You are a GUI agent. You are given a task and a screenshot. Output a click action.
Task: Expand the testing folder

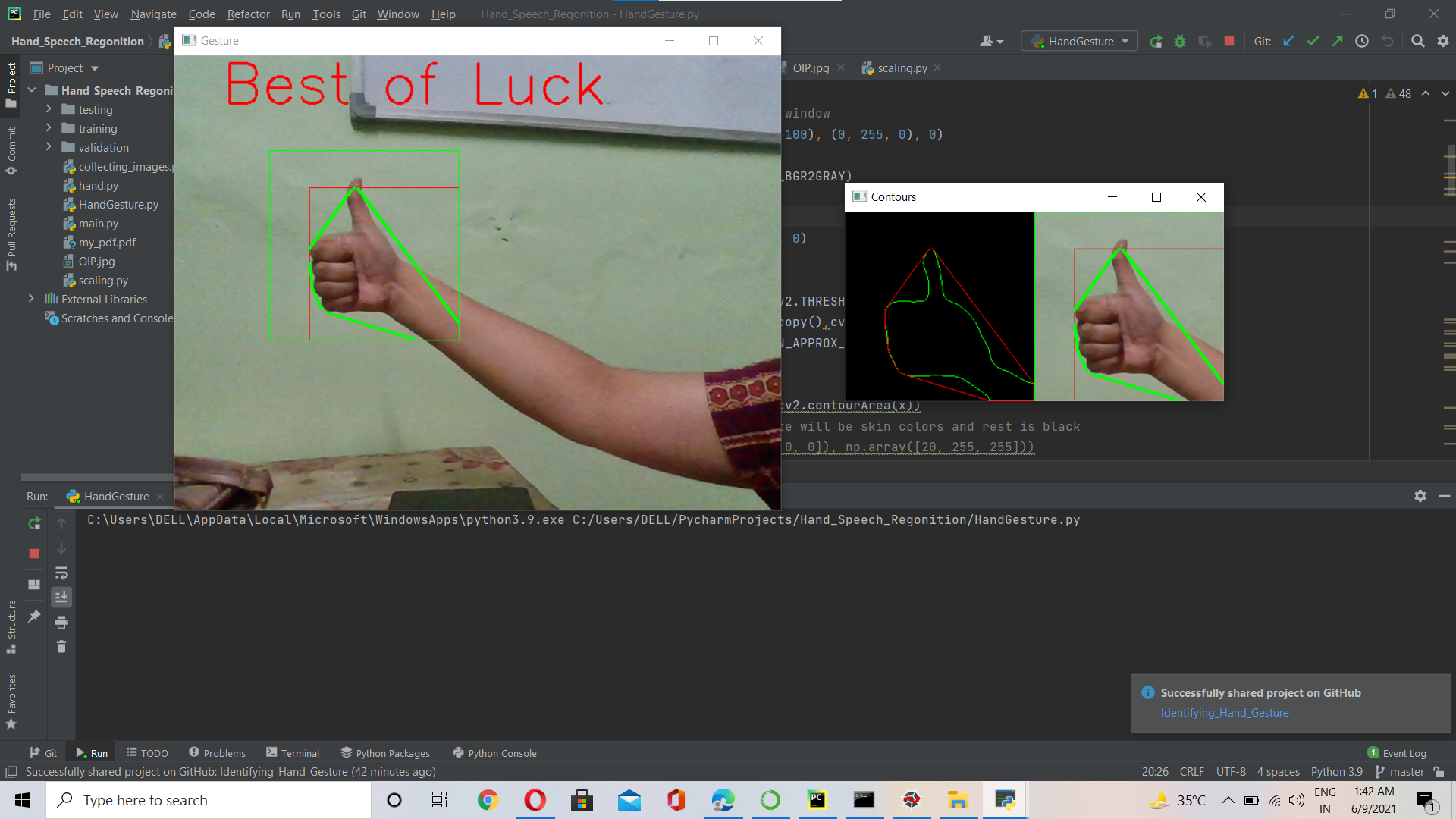(x=48, y=109)
